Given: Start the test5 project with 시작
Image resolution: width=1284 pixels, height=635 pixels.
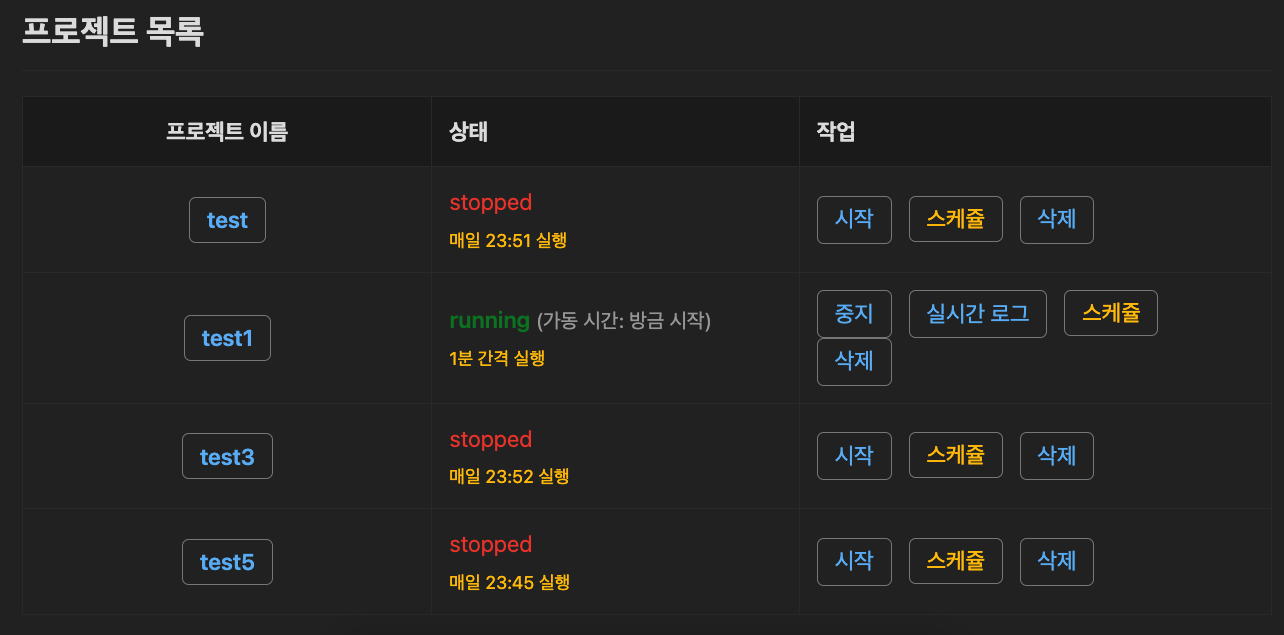Looking at the screenshot, I should [854, 561].
